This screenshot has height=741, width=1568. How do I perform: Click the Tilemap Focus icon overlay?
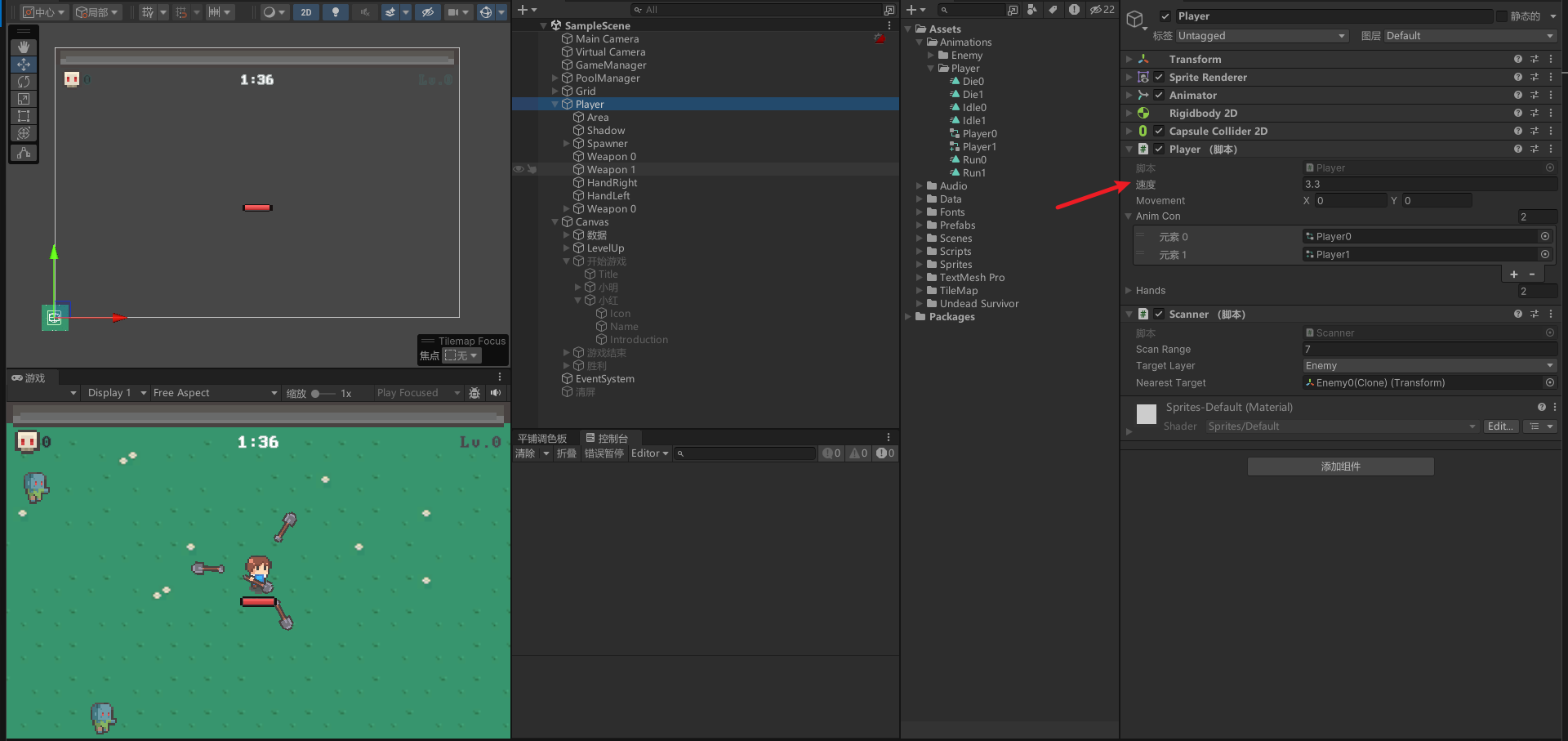coord(429,341)
